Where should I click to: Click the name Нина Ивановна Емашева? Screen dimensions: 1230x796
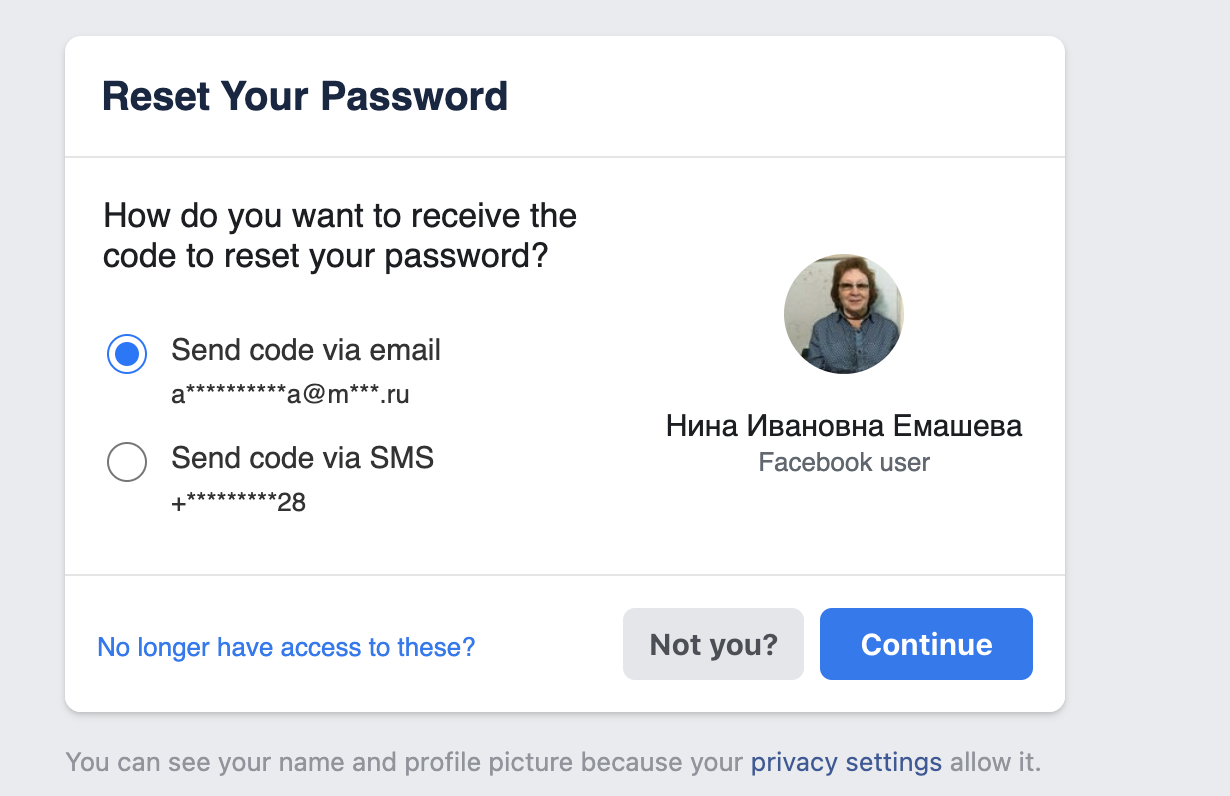pos(843,427)
